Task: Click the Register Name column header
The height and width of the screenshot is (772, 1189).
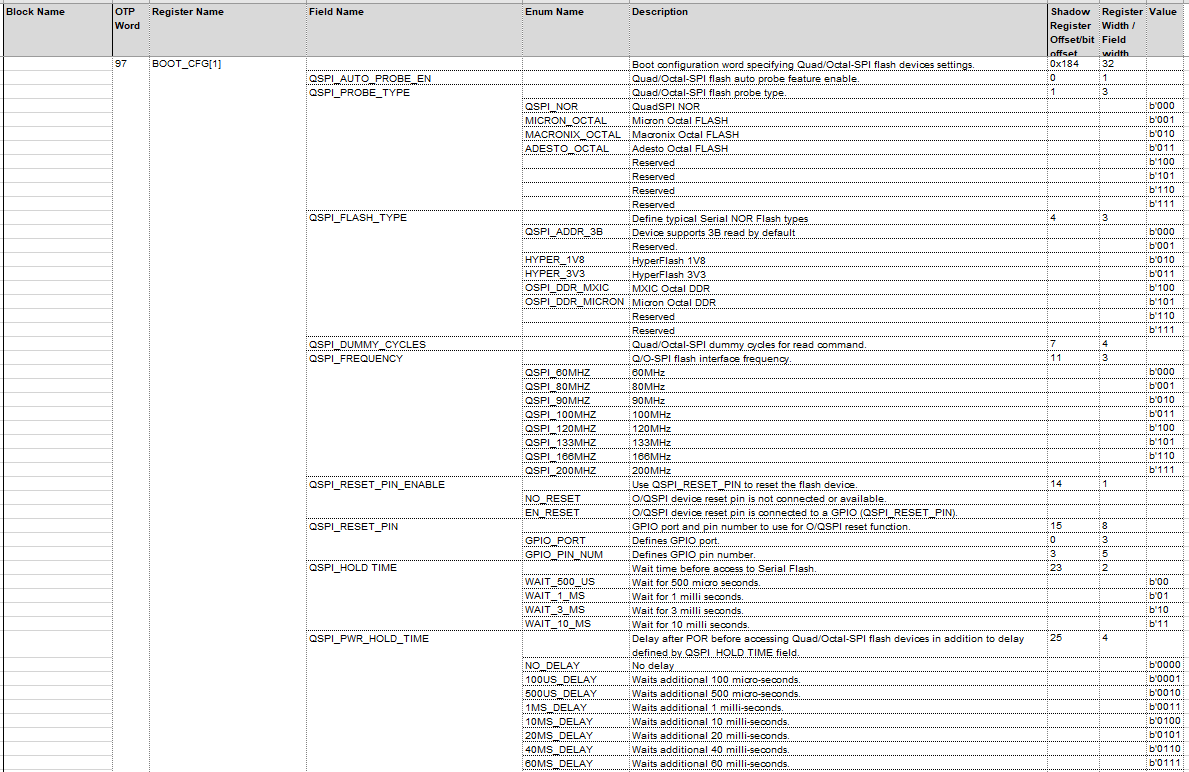Action: (227, 30)
